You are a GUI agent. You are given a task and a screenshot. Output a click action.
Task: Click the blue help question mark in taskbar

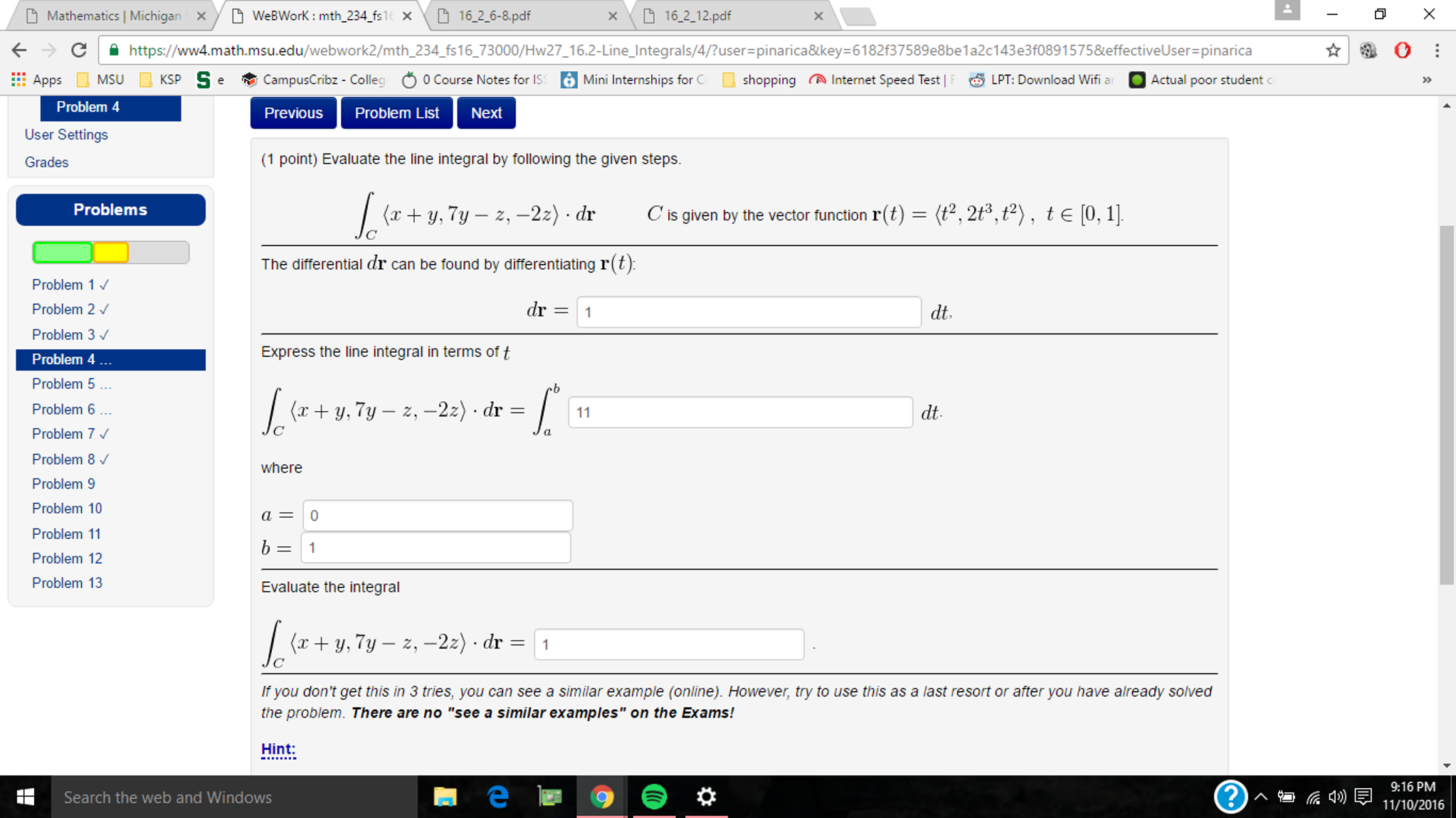coord(1230,797)
